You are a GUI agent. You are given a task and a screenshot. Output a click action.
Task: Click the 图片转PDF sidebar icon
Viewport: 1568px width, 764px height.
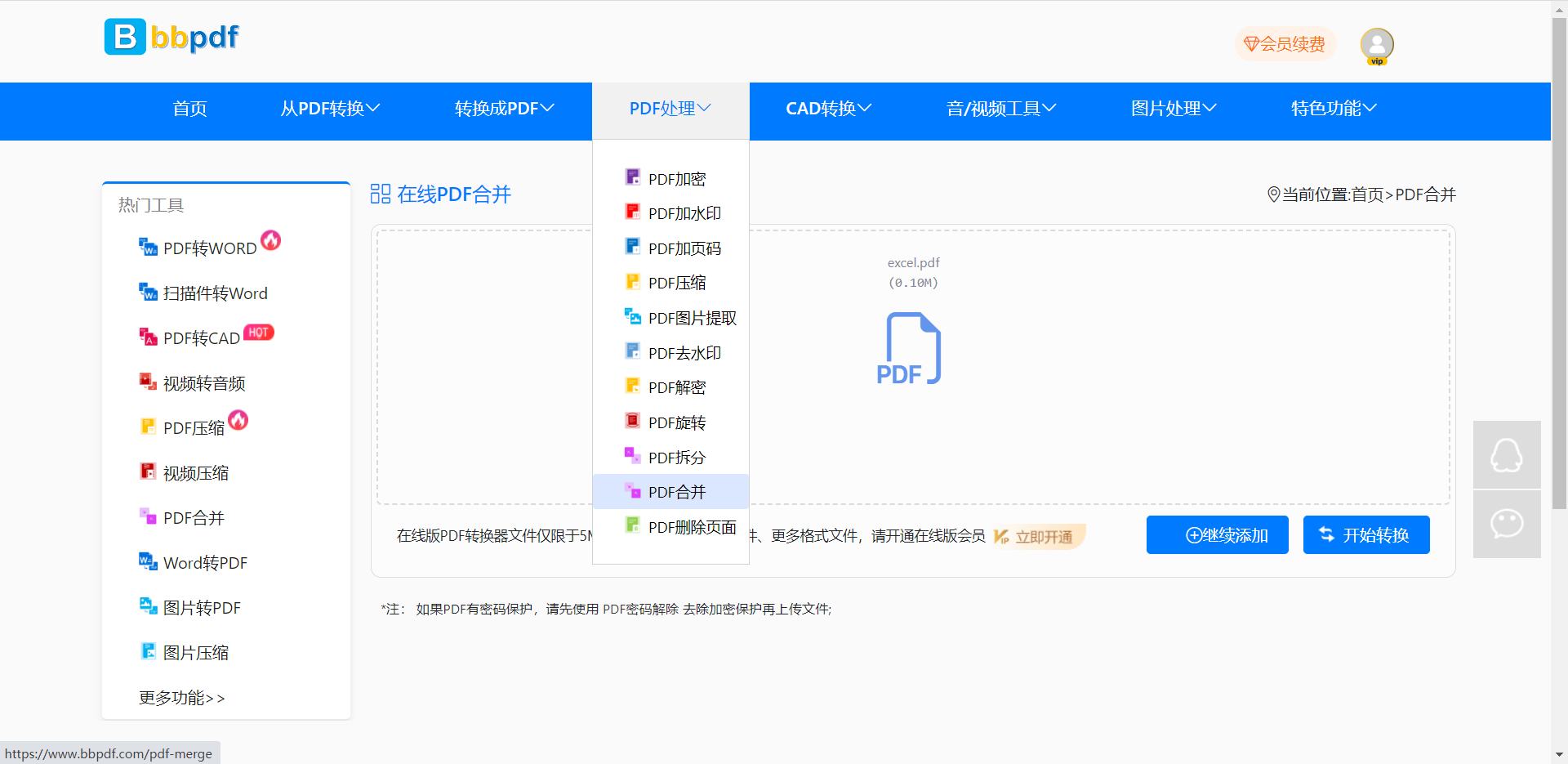[148, 606]
